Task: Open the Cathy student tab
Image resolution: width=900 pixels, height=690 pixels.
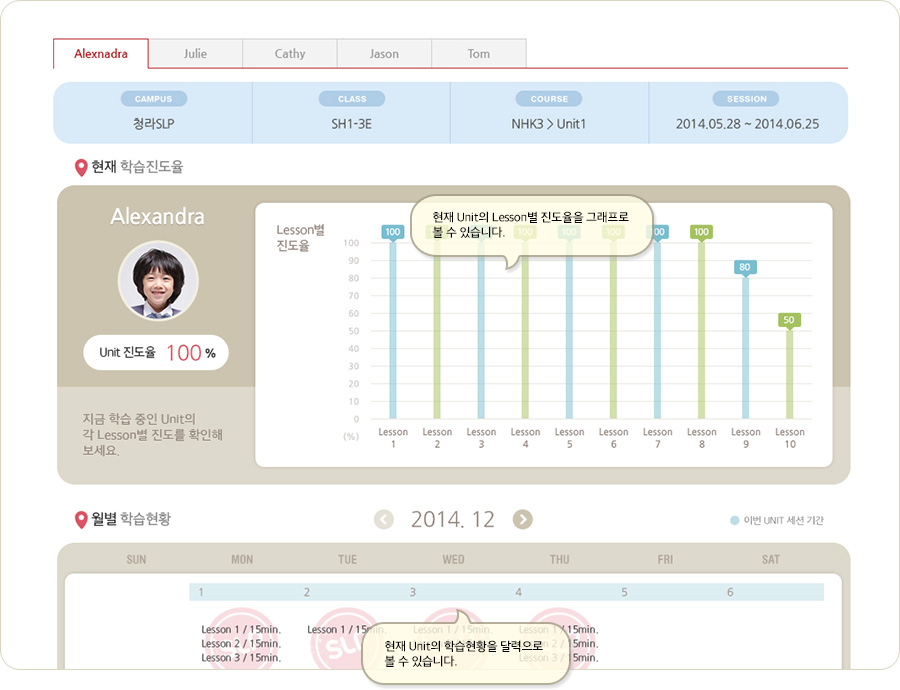Action: (x=290, y=53)
